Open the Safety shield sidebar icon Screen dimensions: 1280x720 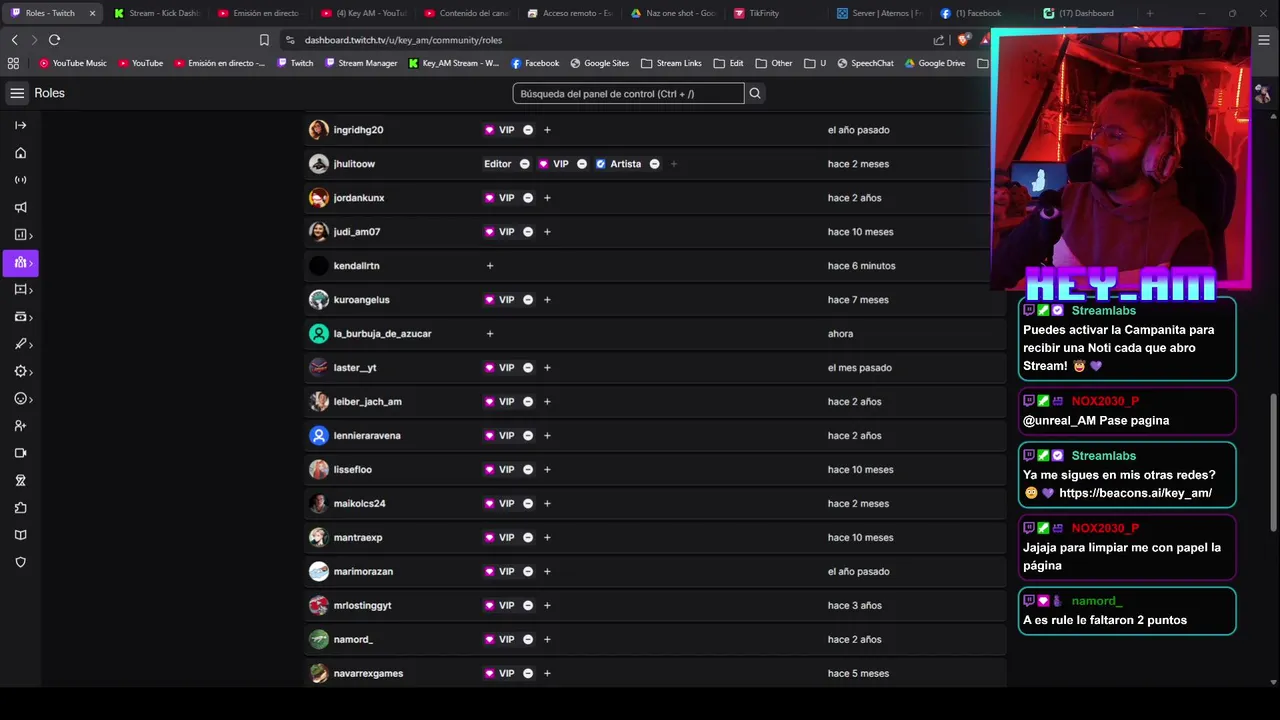20,562
